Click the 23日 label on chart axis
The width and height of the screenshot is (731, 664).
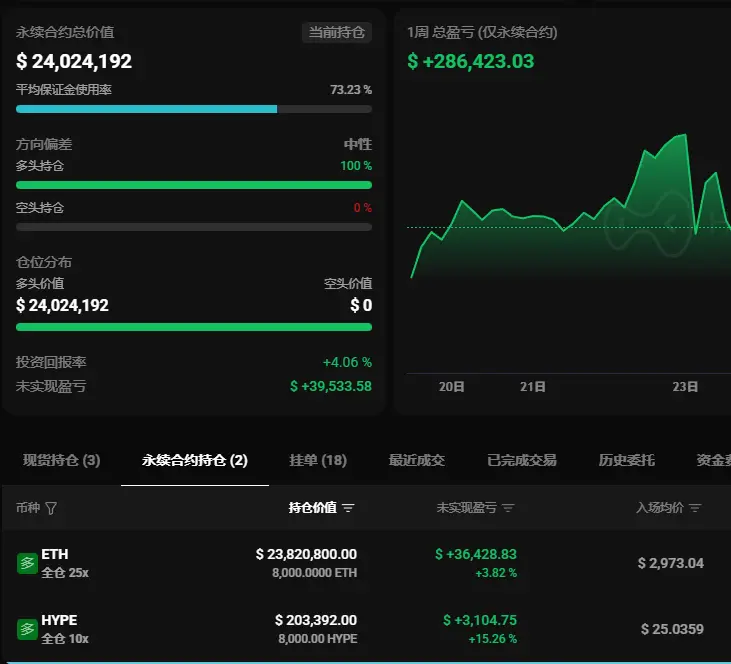click(x=685, y=387)
